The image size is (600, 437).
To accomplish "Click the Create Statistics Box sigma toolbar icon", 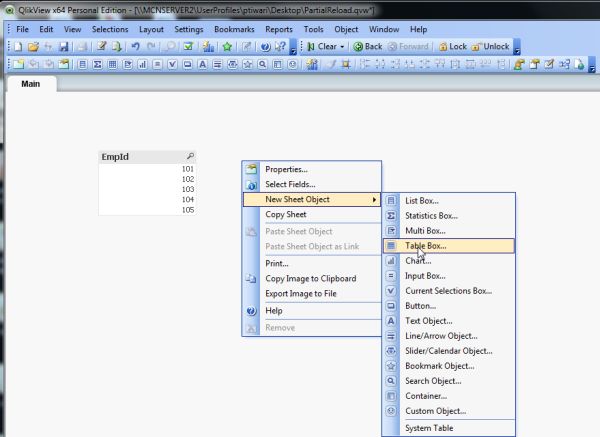I will [97, 65].
